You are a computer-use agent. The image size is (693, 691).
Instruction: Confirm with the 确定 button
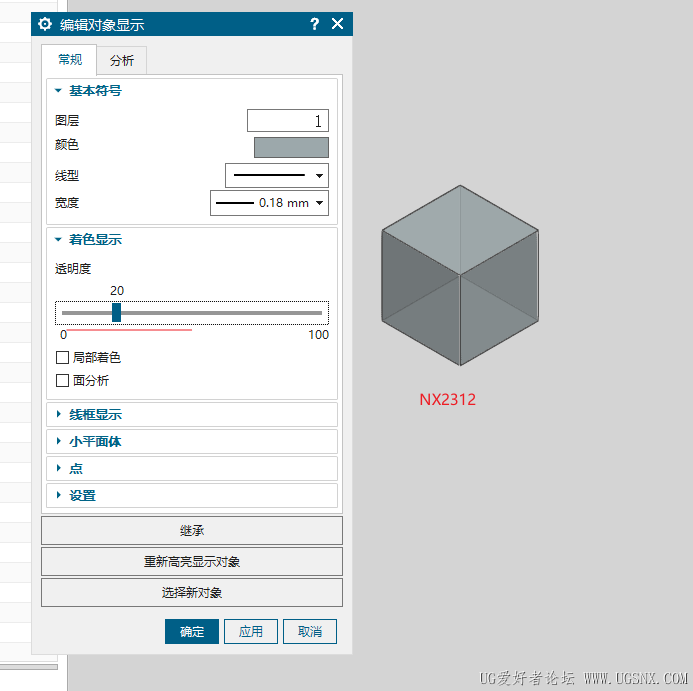point(192,631)
